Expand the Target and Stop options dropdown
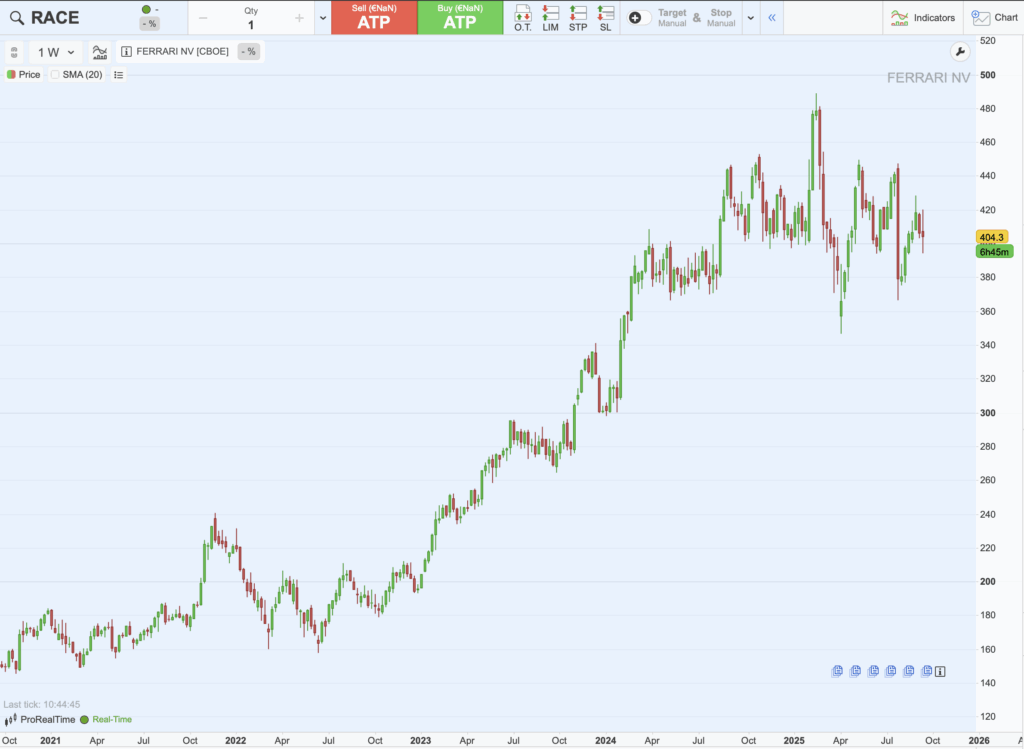Screen dimensions: 1024x749 coord(750,18)
